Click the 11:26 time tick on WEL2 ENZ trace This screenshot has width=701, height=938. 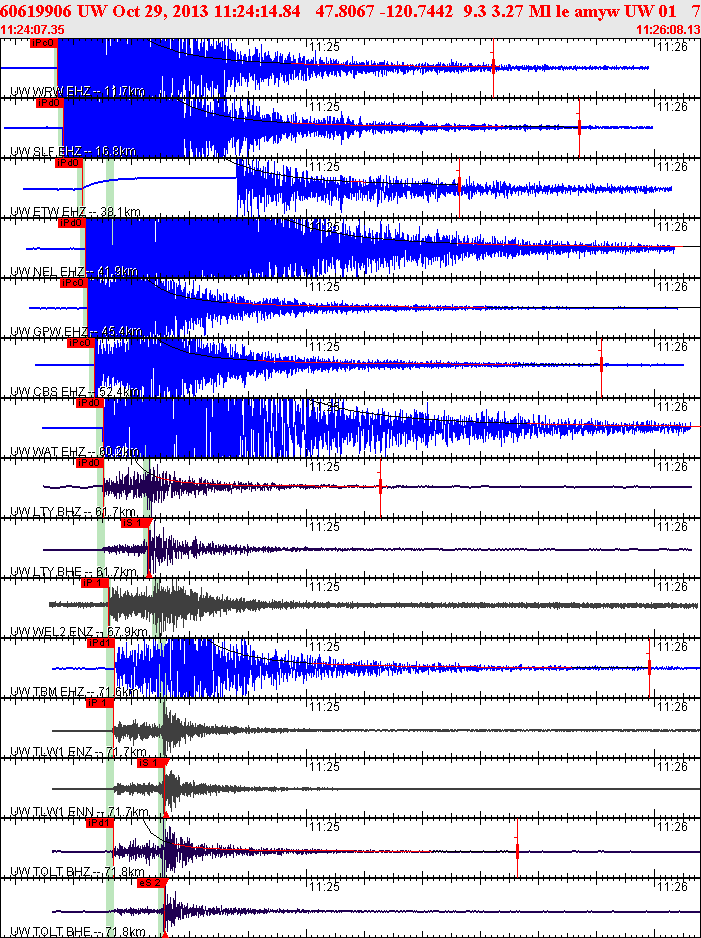tap(672, 586)
